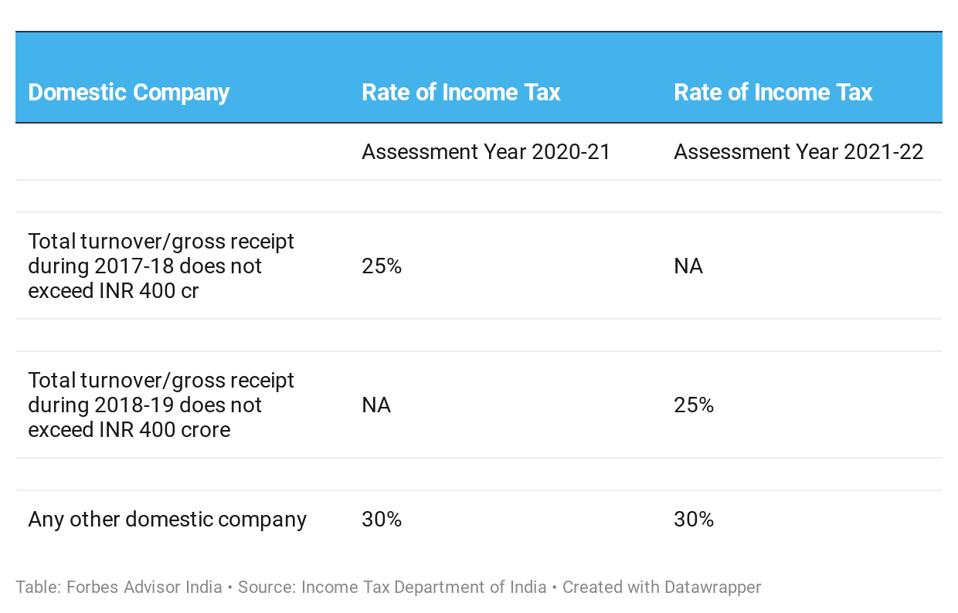Click the Assessment Year 2020-21 subheading
This screenshot has width=958, height=613.
pos(486,152)
